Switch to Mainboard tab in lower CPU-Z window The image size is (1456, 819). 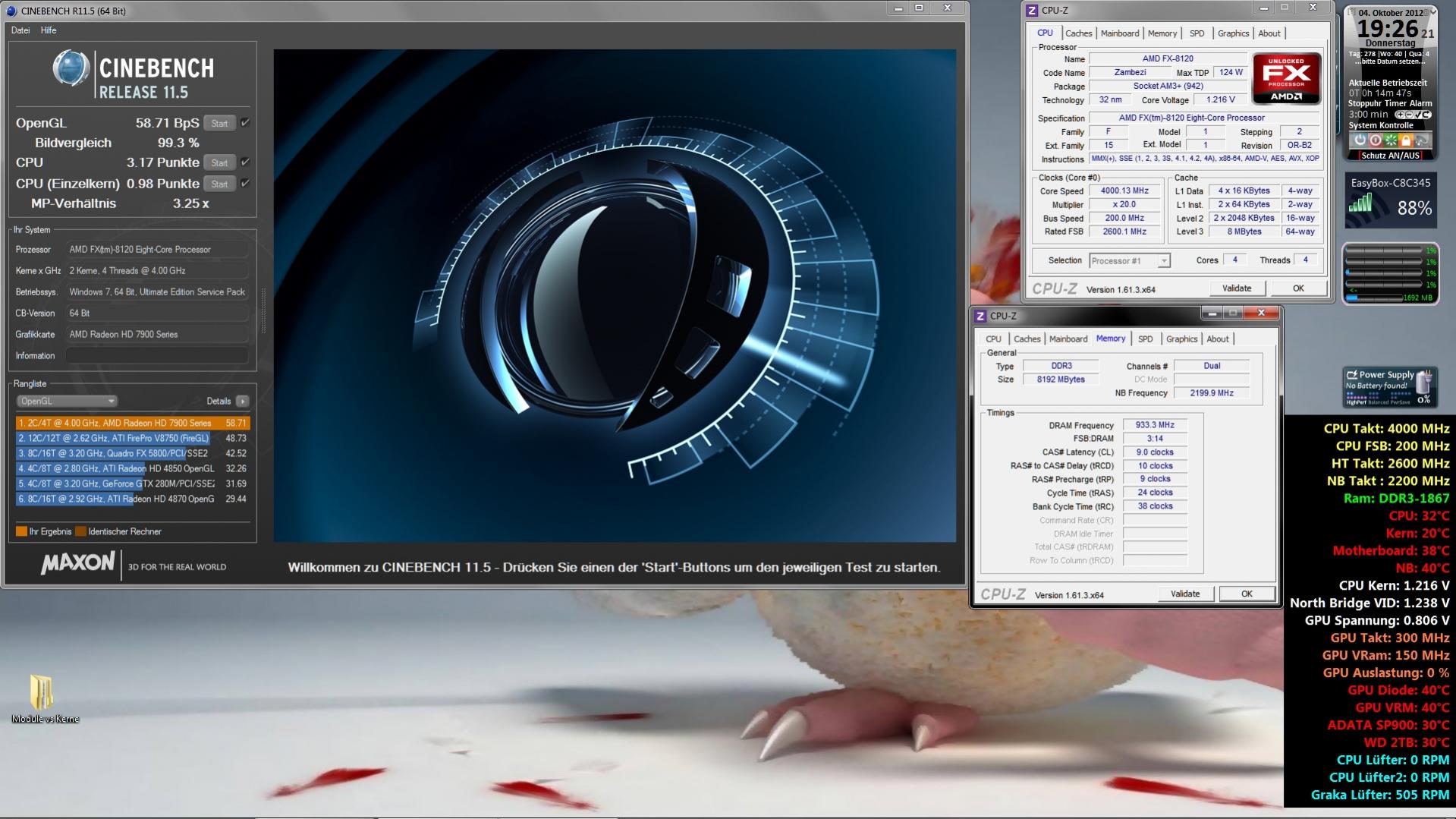[x=1068, y=339]
